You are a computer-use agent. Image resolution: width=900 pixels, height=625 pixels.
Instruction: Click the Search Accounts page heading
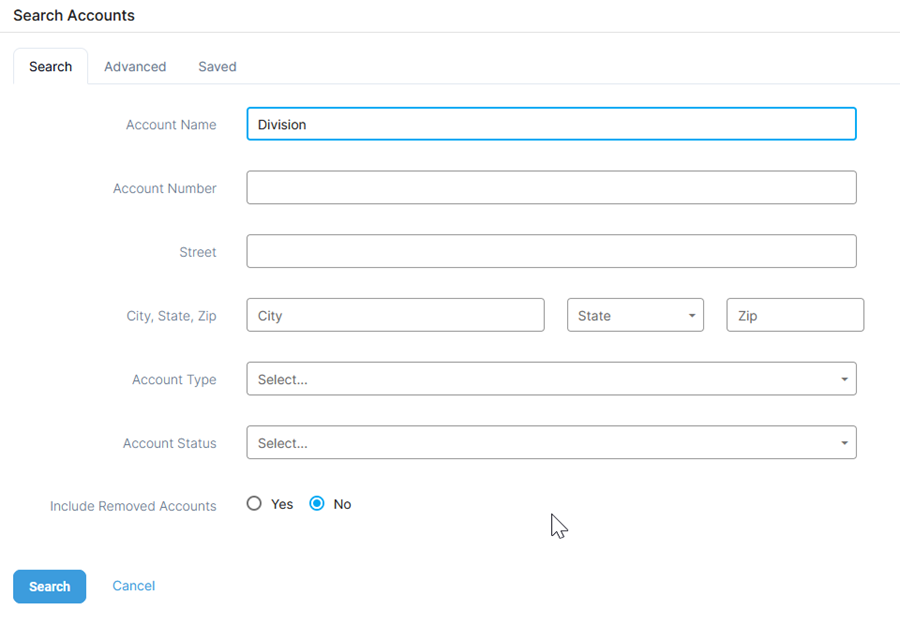click(74, 16)
